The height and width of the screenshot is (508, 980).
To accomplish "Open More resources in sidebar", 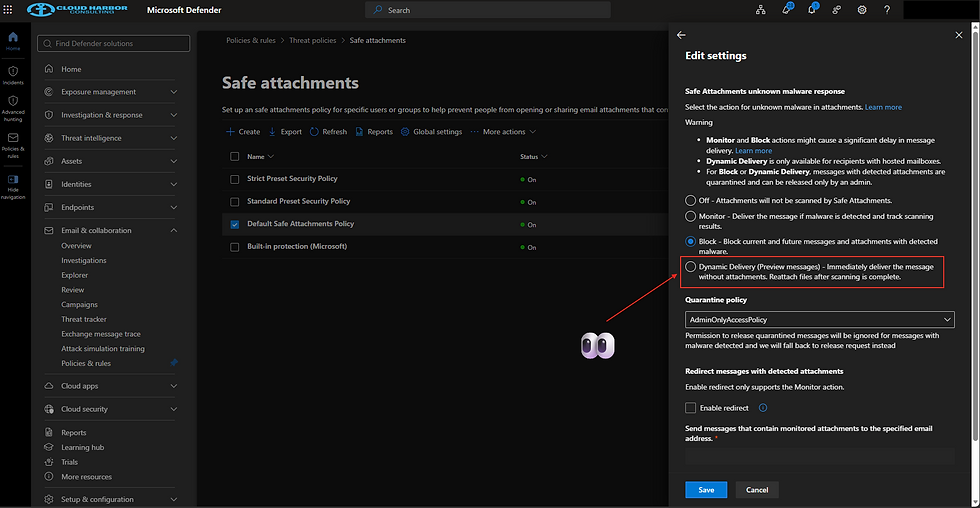I will (86, 477).
